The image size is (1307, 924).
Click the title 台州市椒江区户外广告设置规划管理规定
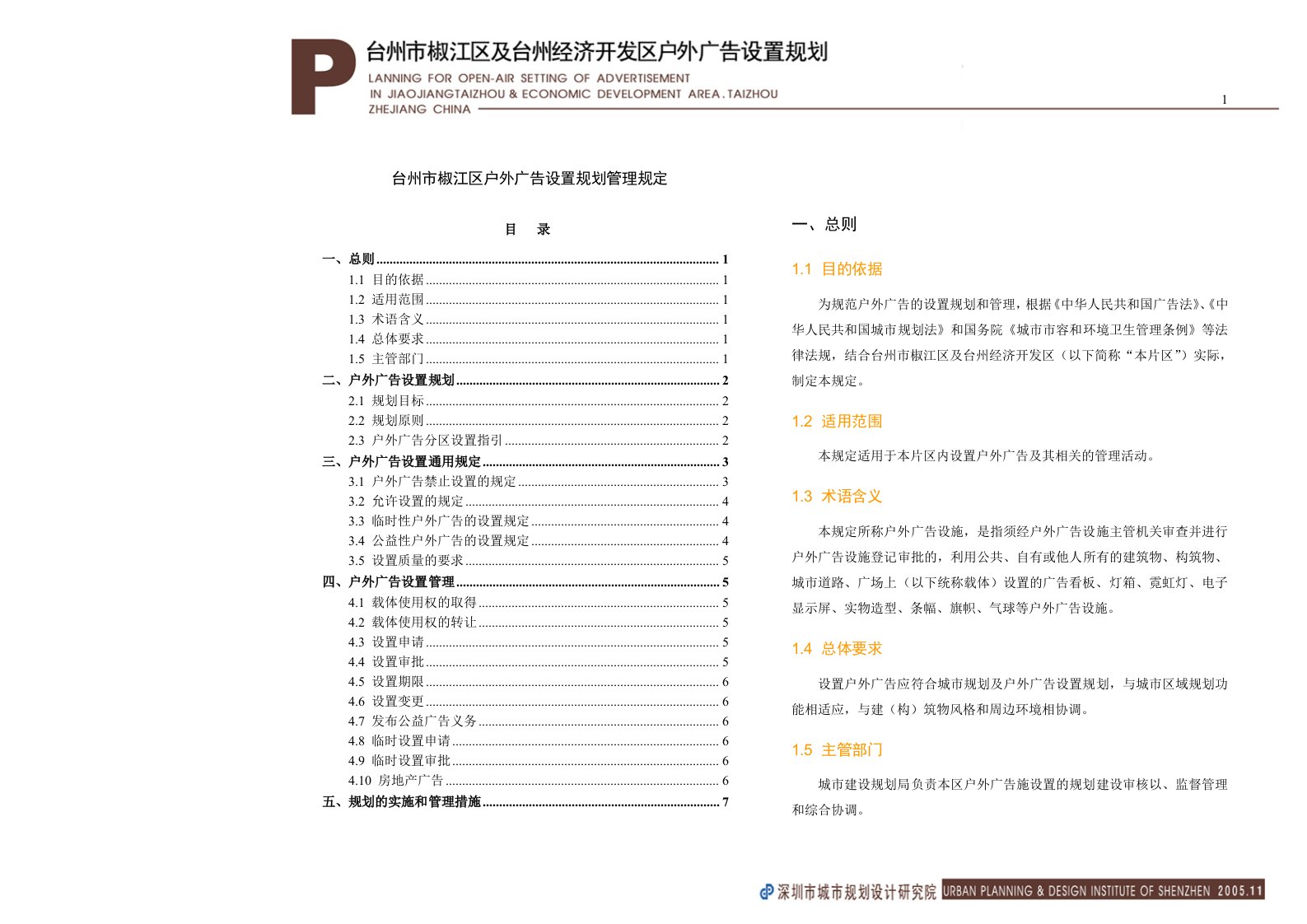coord(530,179)
